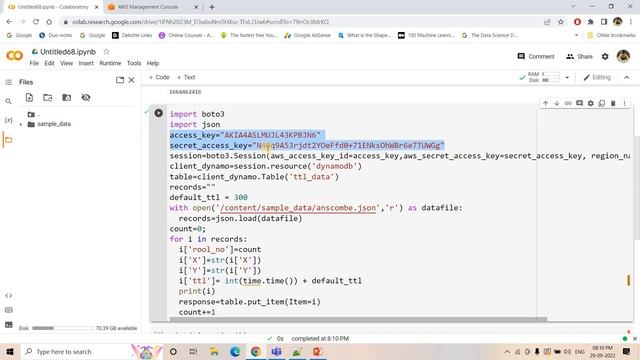The image size is (640, 360).
Task: Open code snippets sidebar icon
Action: tap(9, 296)
